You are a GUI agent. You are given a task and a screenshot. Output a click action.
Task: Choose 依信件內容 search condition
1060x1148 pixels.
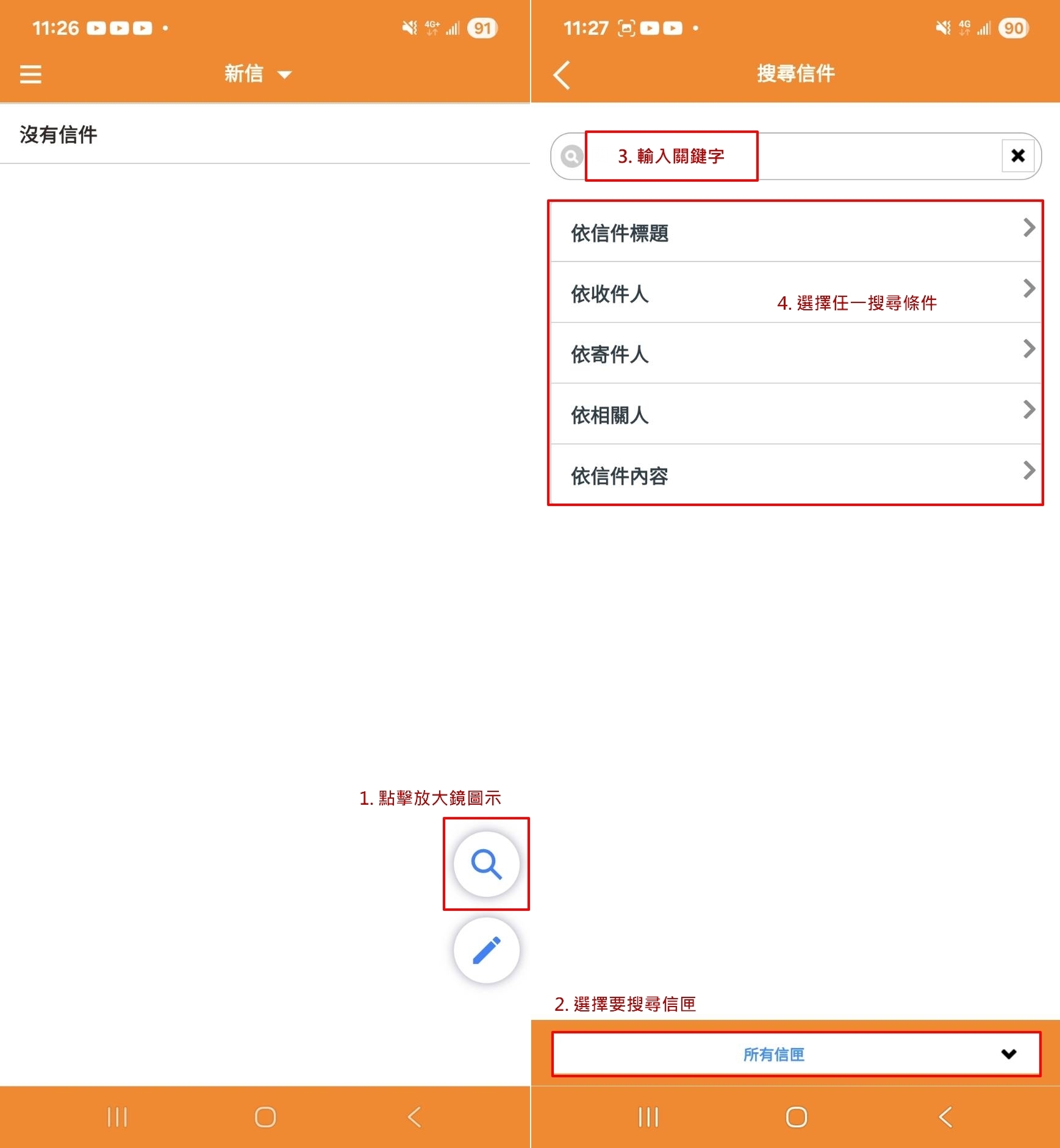tap(620, 476)
